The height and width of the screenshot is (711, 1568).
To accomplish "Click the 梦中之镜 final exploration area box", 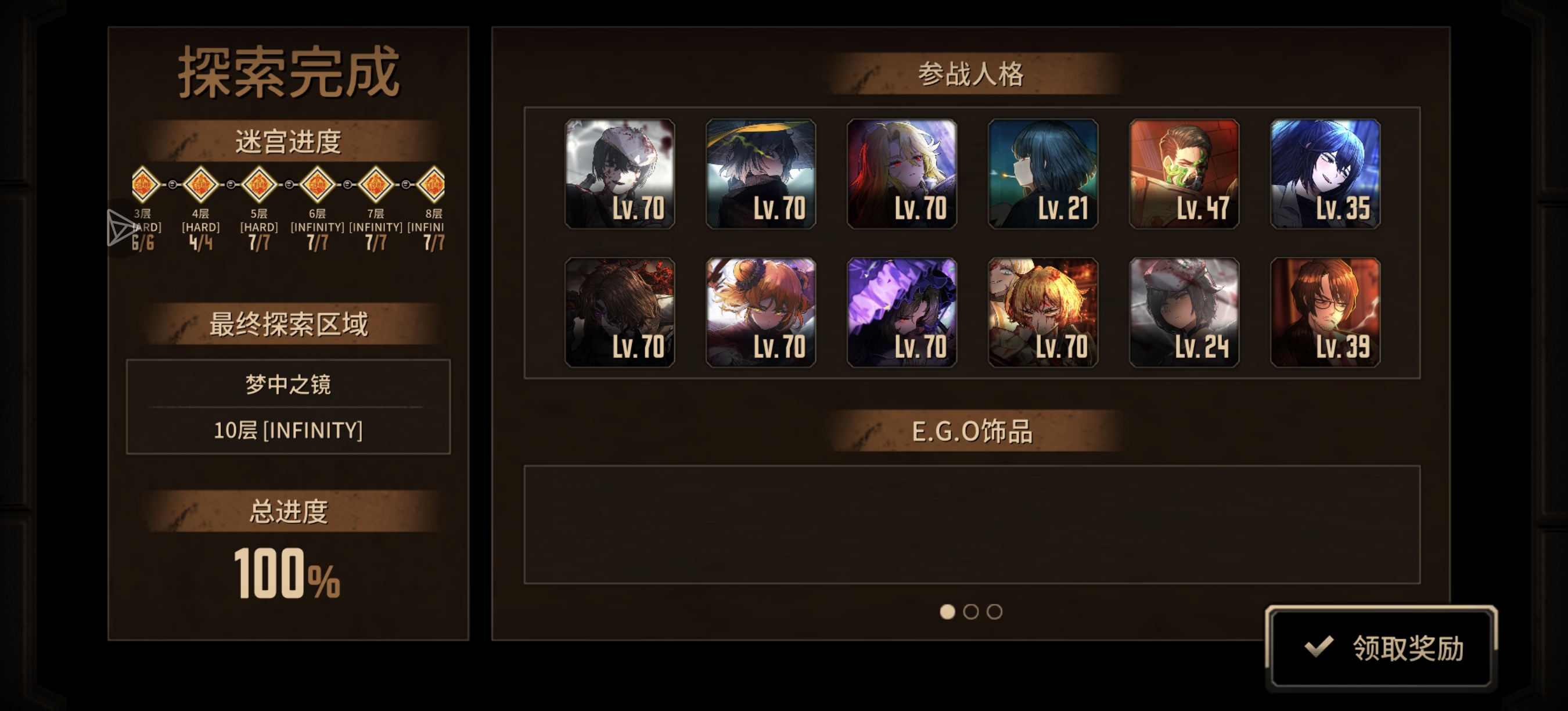I will click(288, 407).
